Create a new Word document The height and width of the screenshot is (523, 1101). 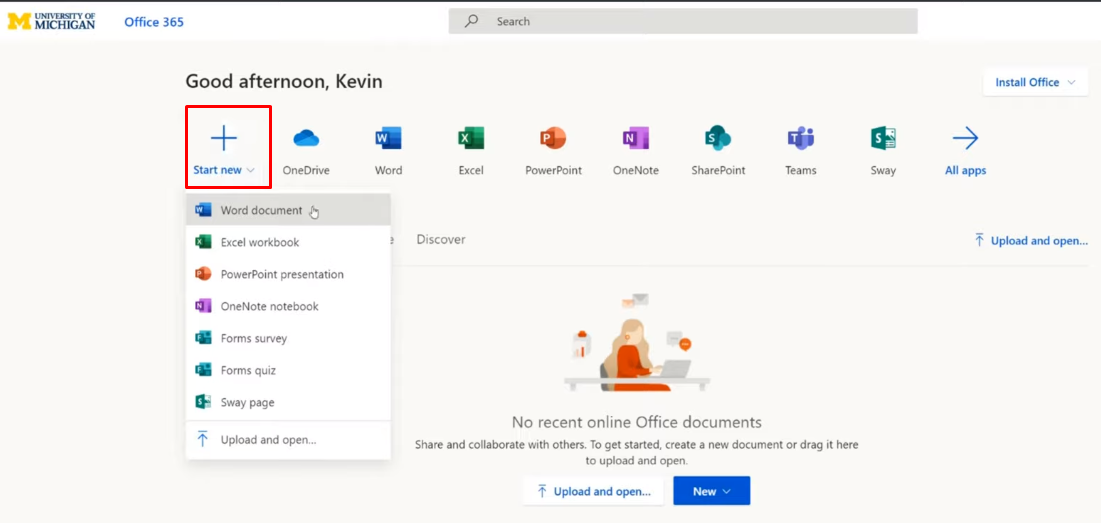[x=288, y=210]
